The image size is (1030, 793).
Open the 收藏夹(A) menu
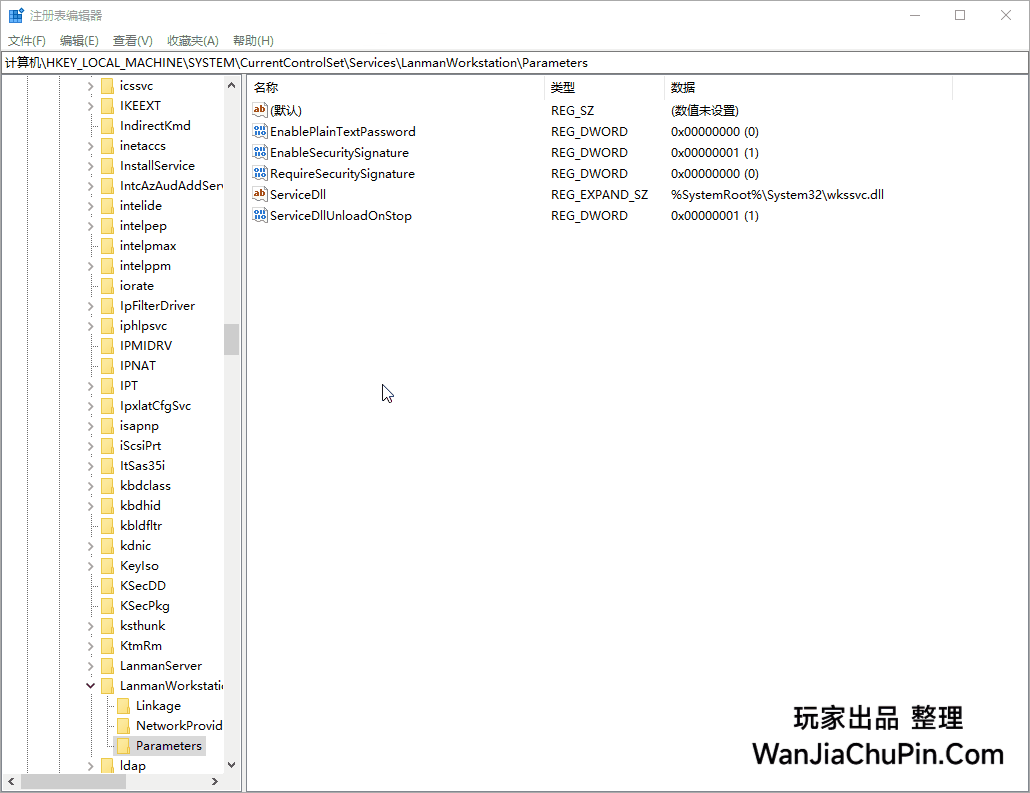[192, 40]
